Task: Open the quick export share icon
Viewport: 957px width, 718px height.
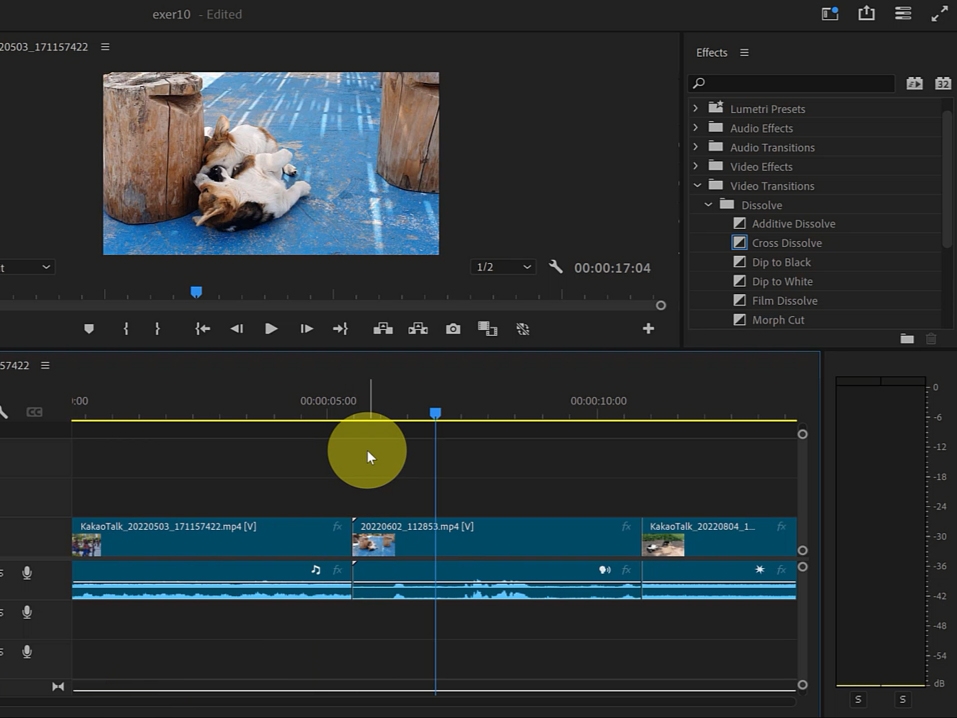Action: coord(866,13)
